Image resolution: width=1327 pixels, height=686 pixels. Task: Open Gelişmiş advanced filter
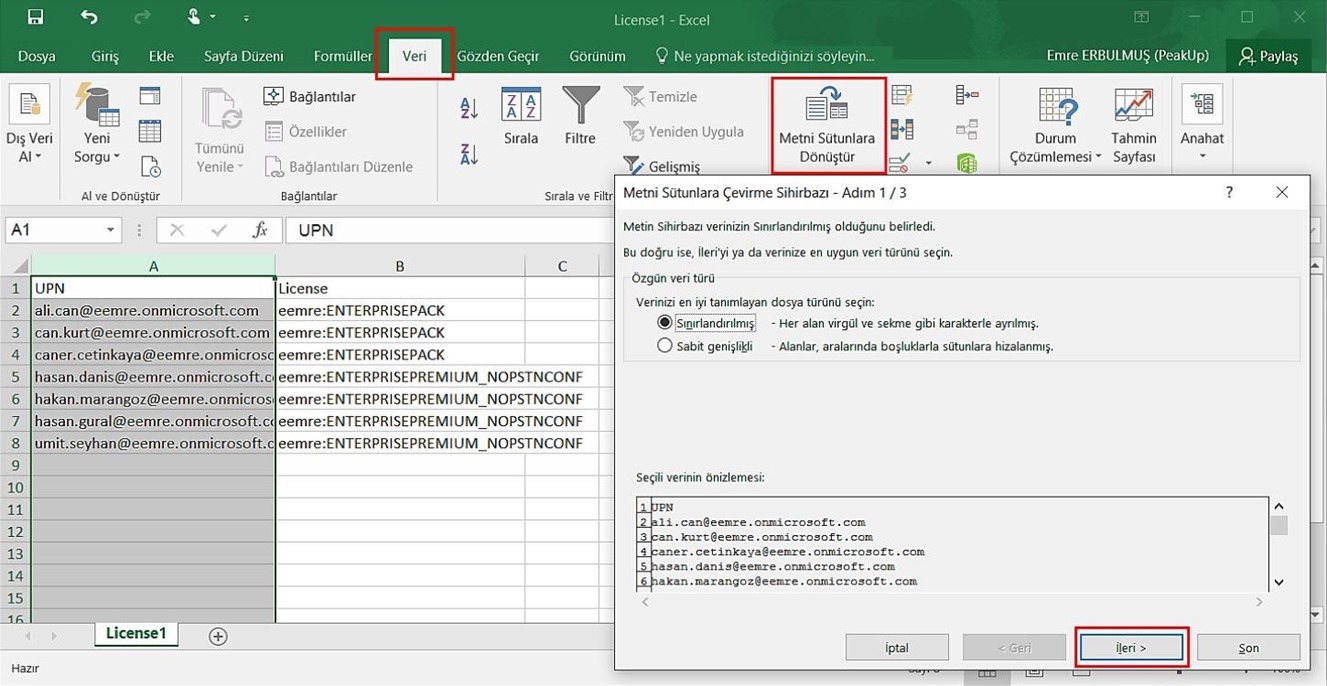[661, 166]
